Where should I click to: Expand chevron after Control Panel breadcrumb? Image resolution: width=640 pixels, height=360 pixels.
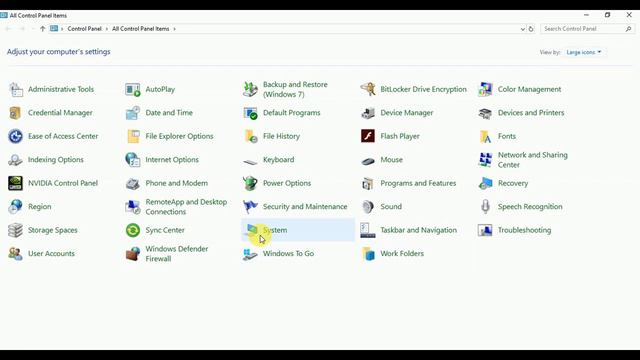107,29
